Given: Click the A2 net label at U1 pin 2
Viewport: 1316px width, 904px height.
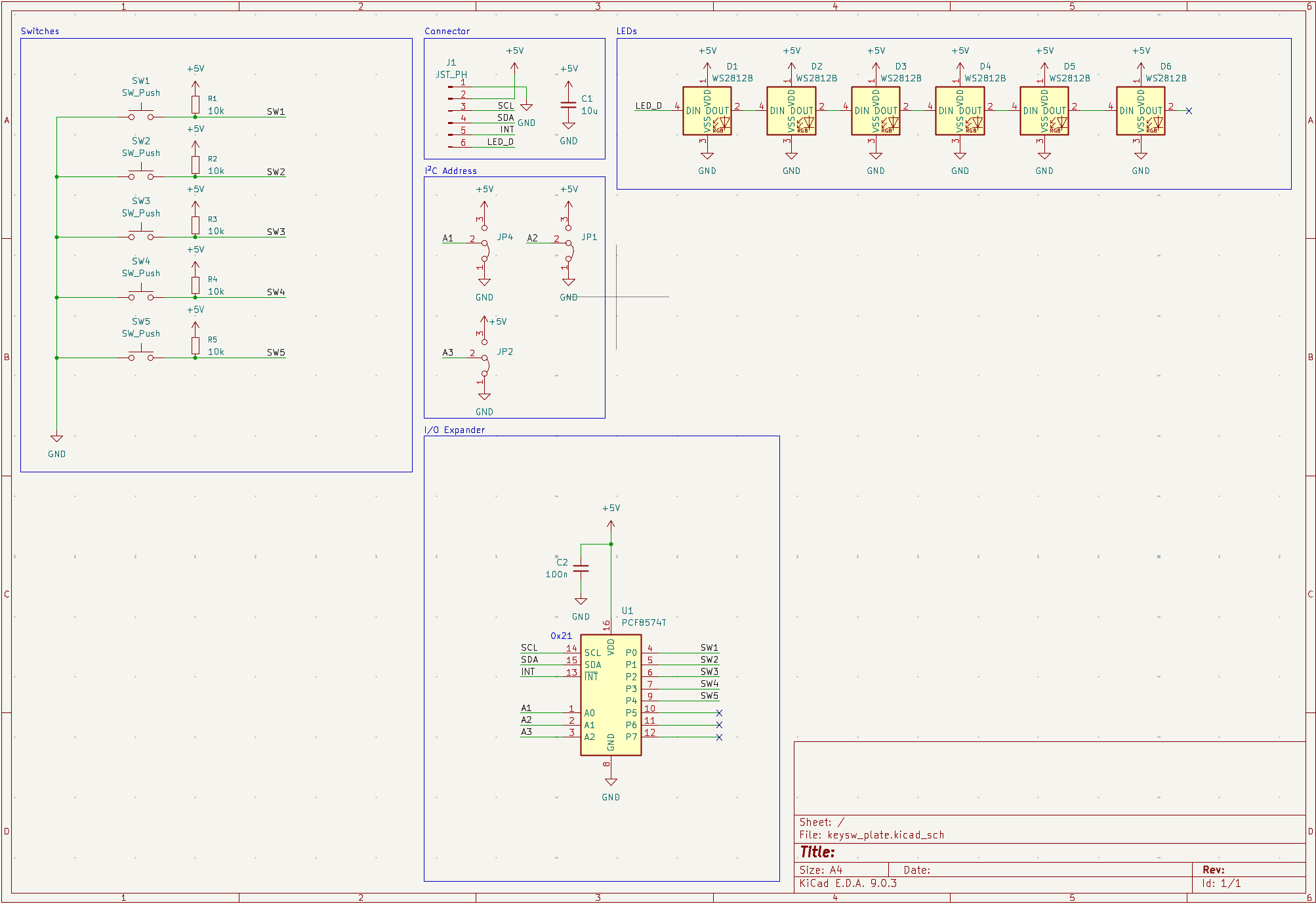Looking at the screenshot, I should coord(527,720).
